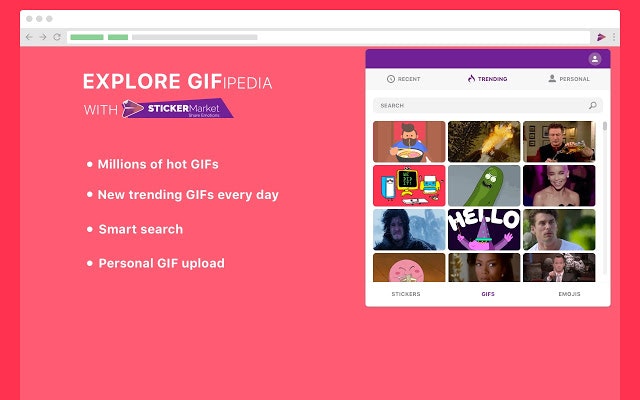Click the browser back arrow
Viewport: 640px width, 400px height.
[29, 37]
